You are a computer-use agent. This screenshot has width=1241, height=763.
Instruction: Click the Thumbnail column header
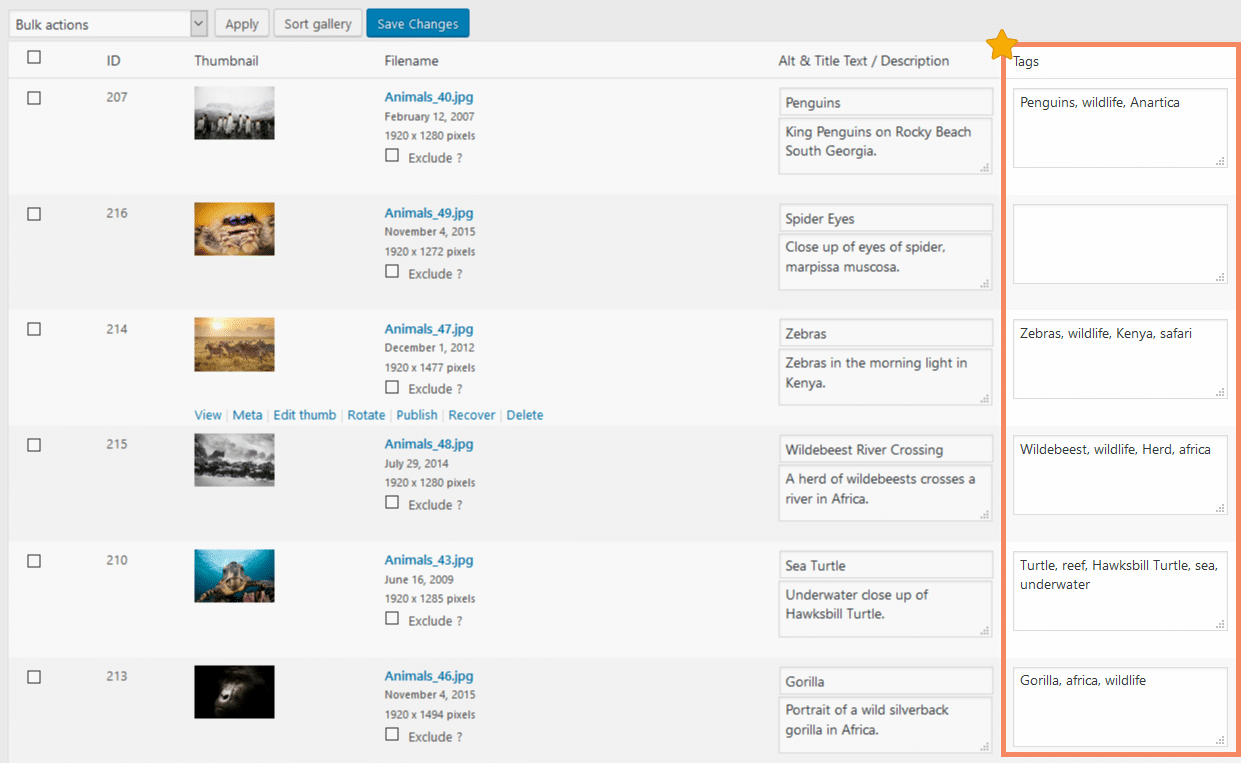[x=226, y=61]
